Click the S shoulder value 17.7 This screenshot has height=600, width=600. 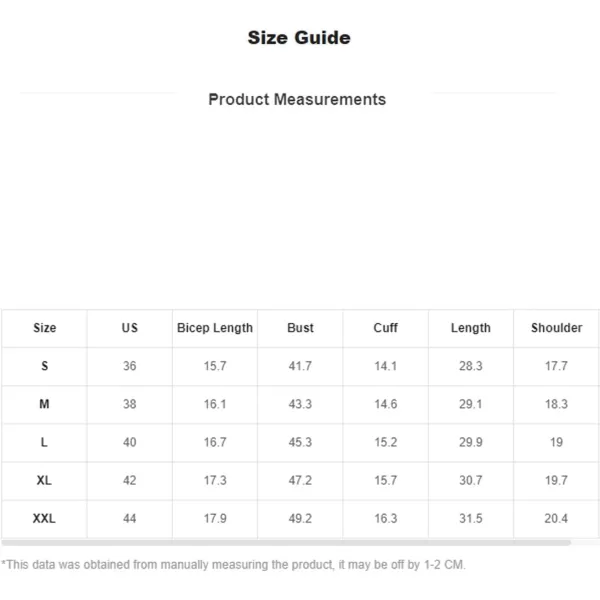556,366
